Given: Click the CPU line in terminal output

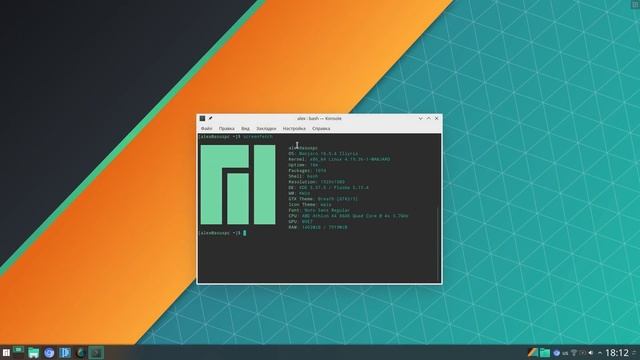Looking at the screenshot, I should coord(348,216).
